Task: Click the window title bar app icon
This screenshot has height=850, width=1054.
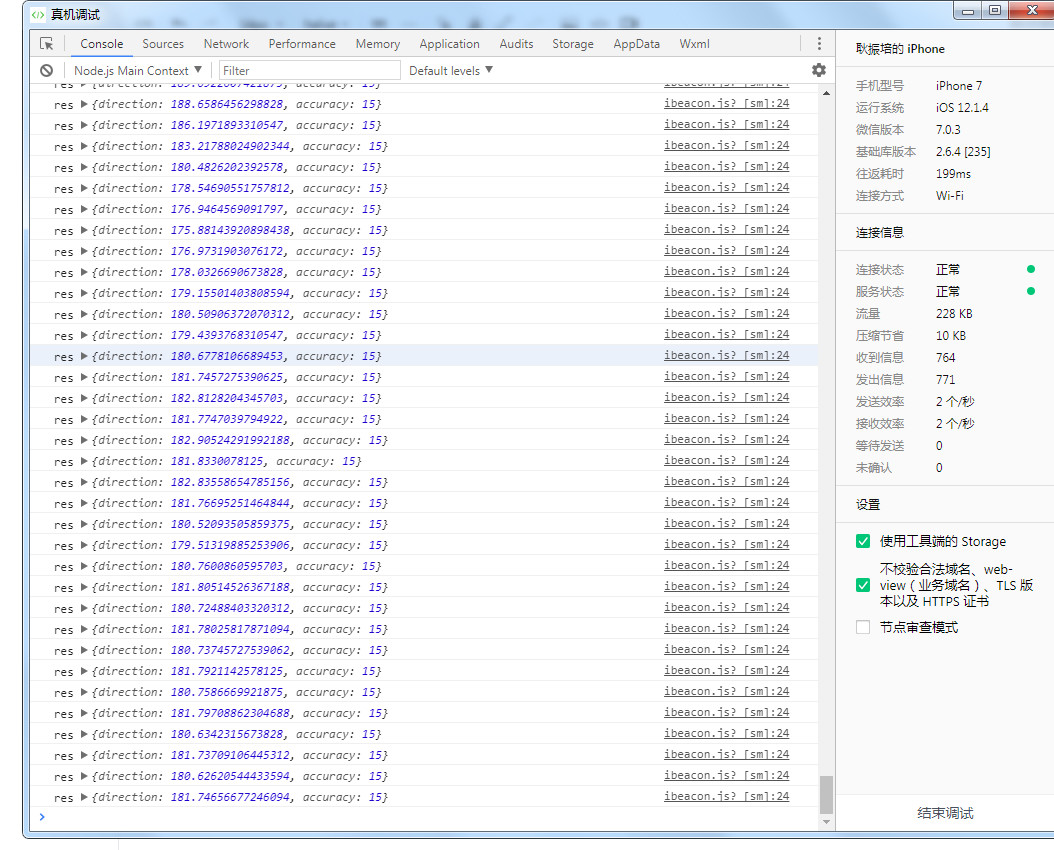Action: tap(38, 15)
